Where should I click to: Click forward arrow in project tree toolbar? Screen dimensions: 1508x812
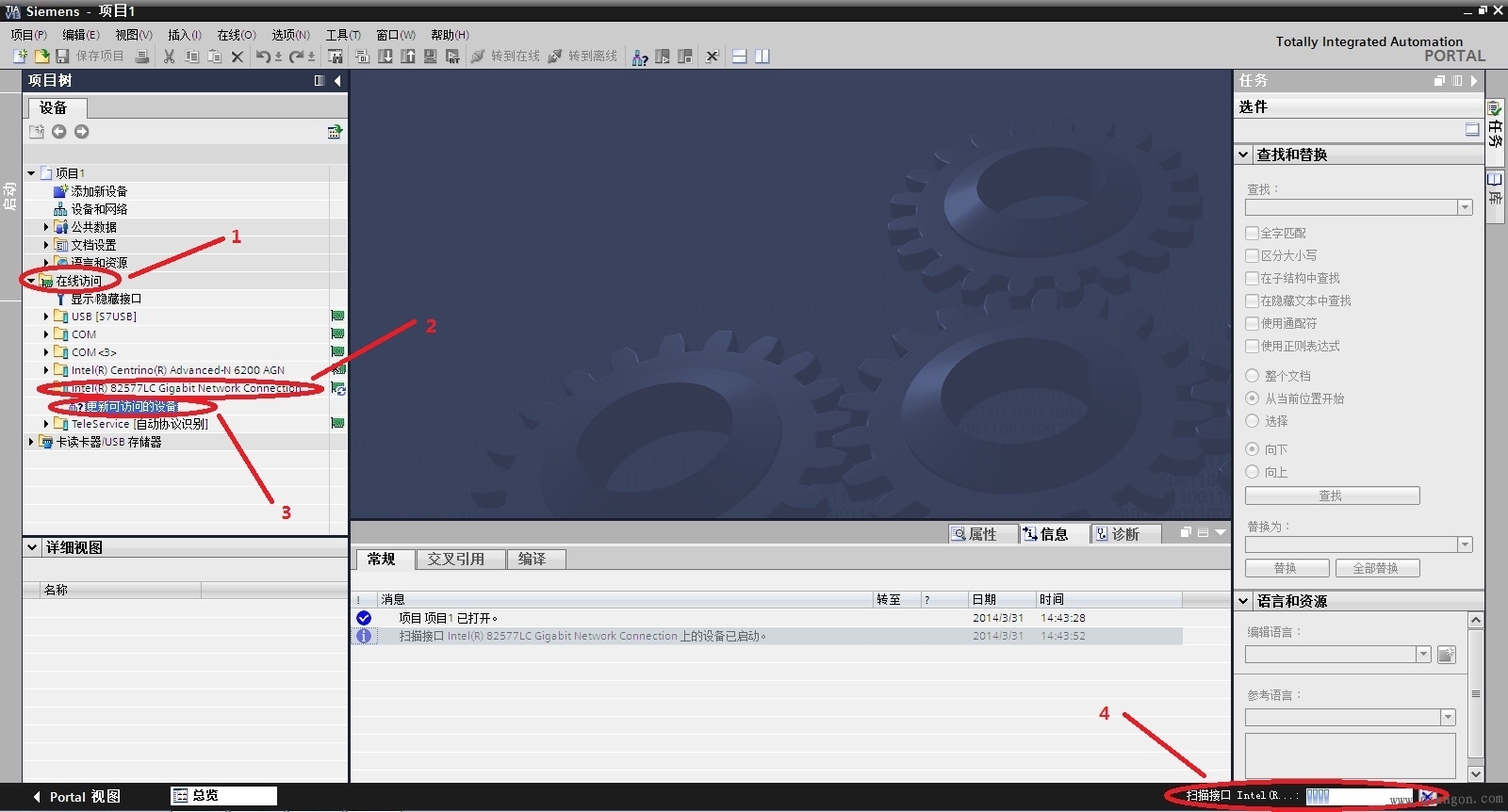click(x=82, y=132)
